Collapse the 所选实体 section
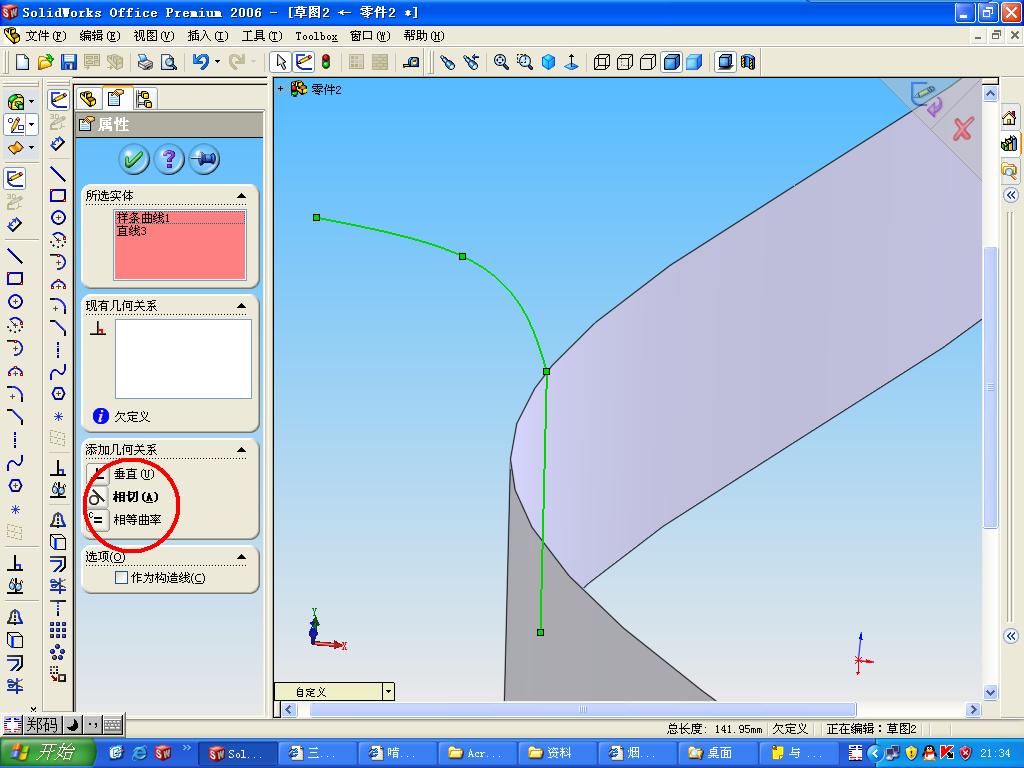Viewport: 1024px width, 768px height. (242, 195)
